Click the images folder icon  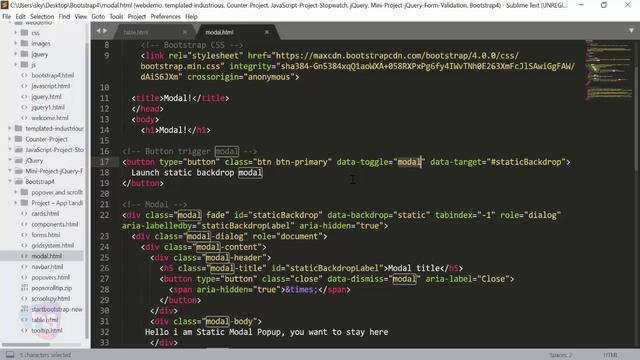[x=24, y=43]
